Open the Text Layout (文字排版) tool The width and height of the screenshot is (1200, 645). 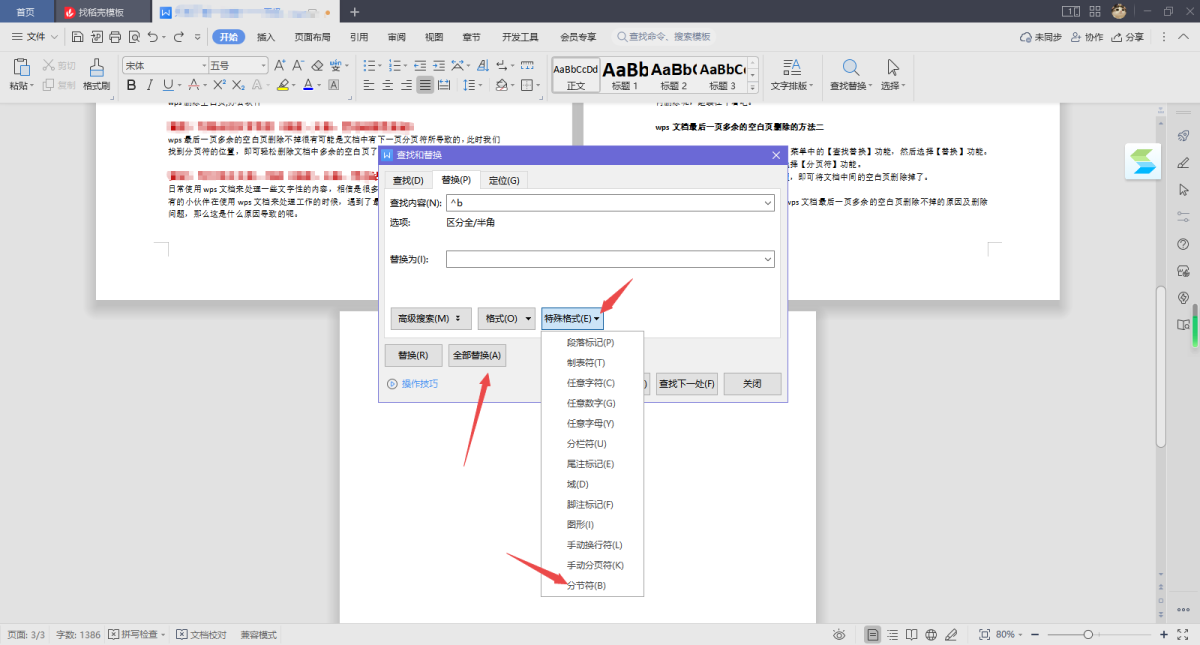tap(792, 75)
